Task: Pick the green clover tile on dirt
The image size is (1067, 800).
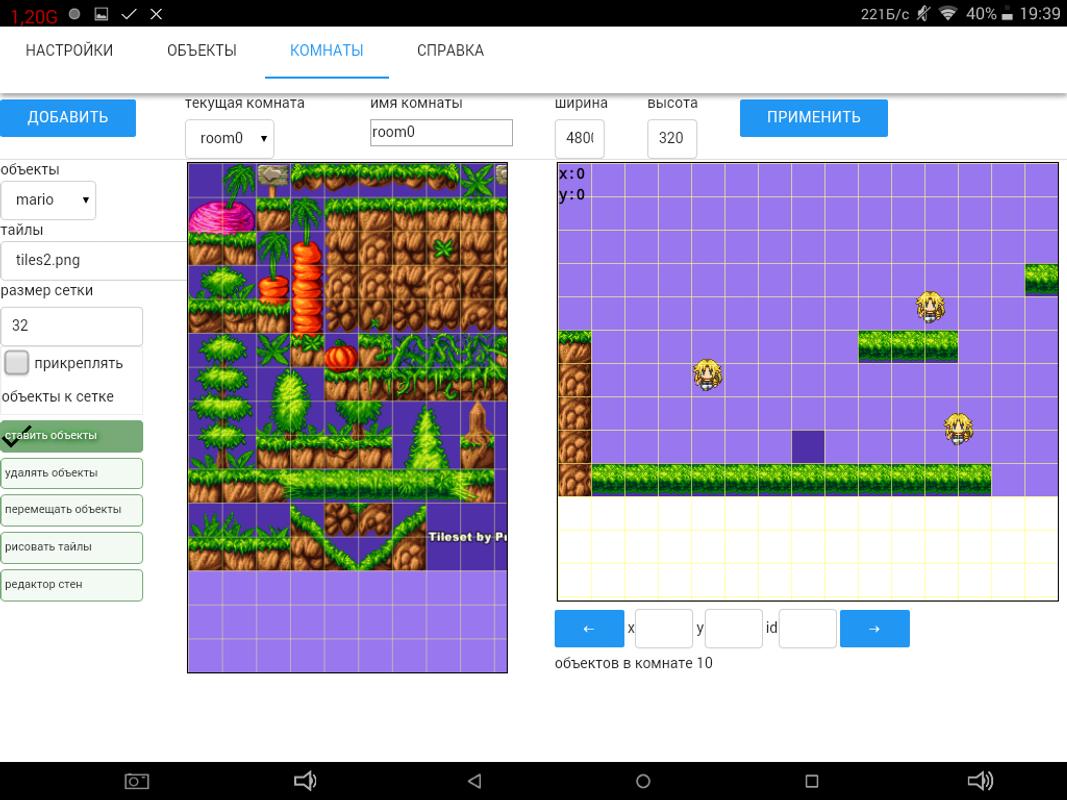Action: [x=443, y=249]
